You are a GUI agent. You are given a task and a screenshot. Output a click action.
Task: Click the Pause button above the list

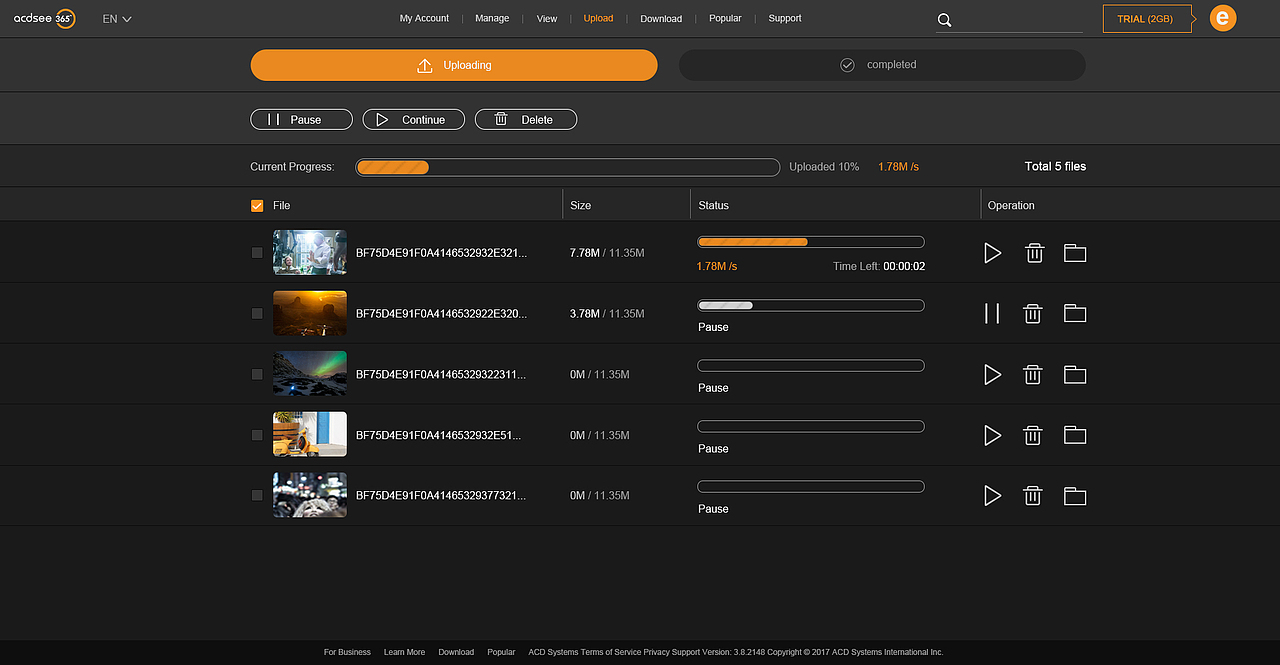coord(301,119)
